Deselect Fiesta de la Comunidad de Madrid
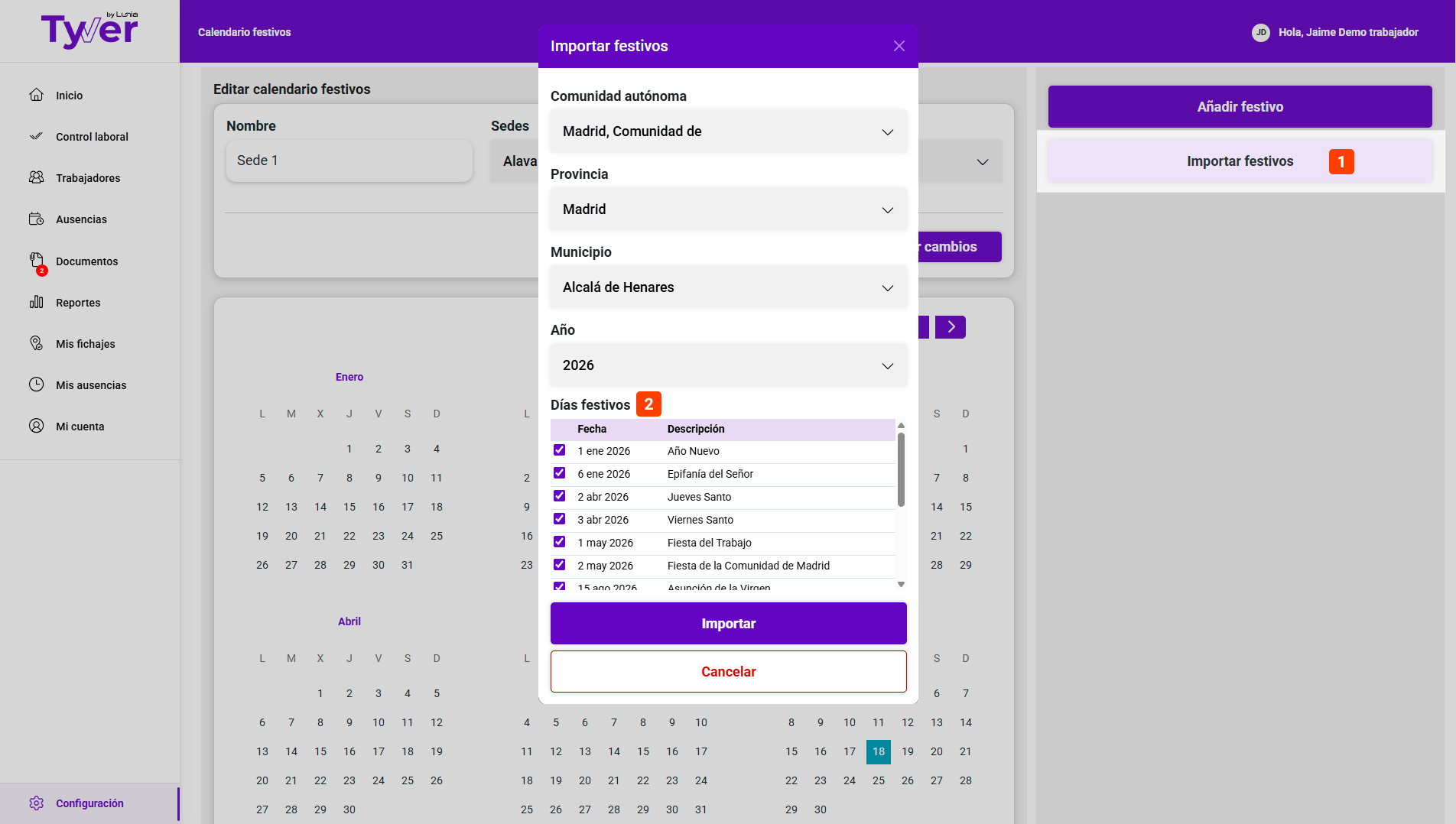The image size is (1456, 824). click(560, 565)
